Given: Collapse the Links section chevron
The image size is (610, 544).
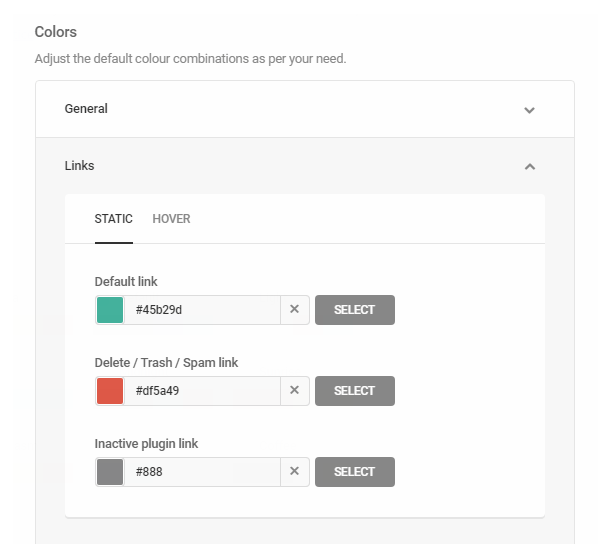Looking at the screenshot, I should point(529,167).
